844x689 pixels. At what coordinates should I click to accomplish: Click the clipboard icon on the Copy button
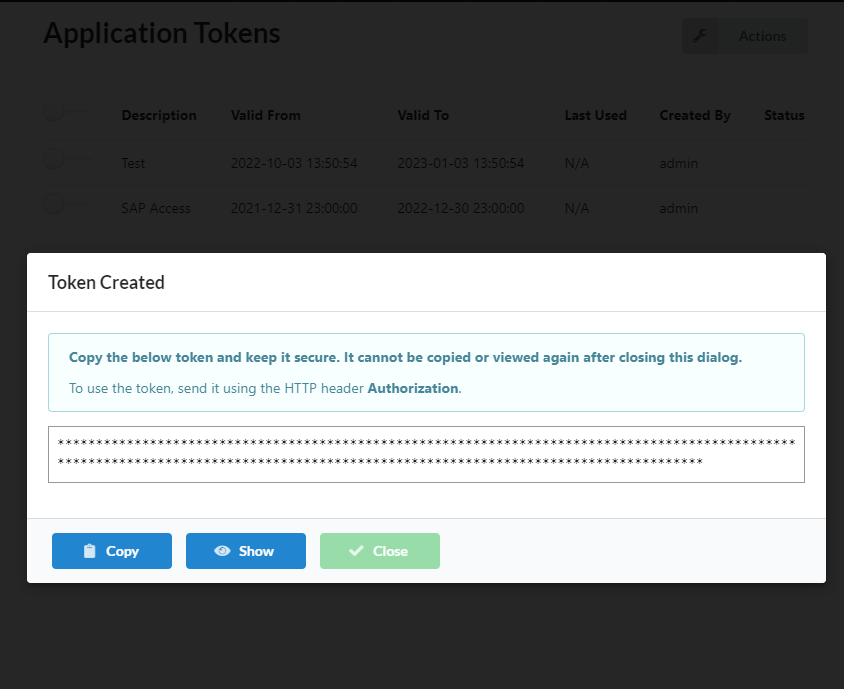click(x=90, y=551)
